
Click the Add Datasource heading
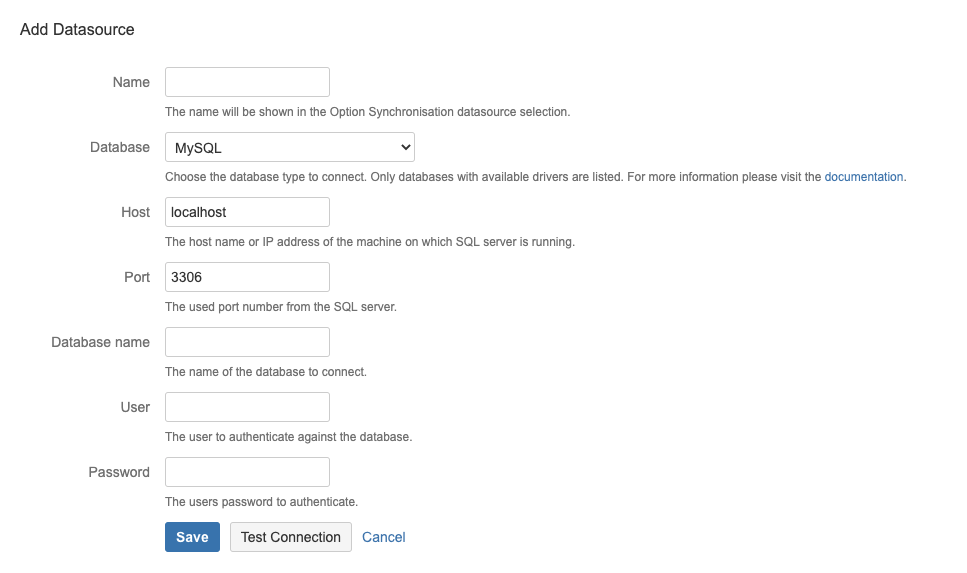pyautogui.click(x=77, y=30)
